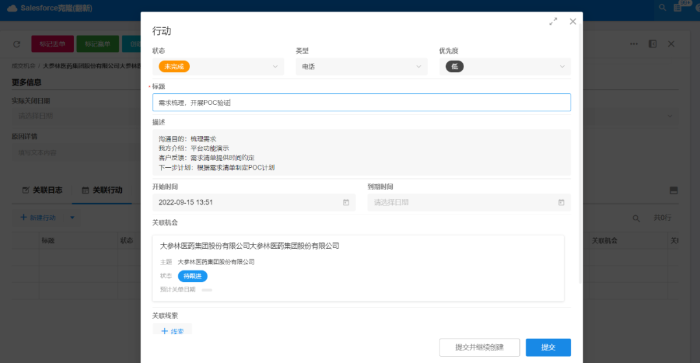Open the 优先度 priority dropdown
This screenshot has width=700, height=363.
point(504,67)
